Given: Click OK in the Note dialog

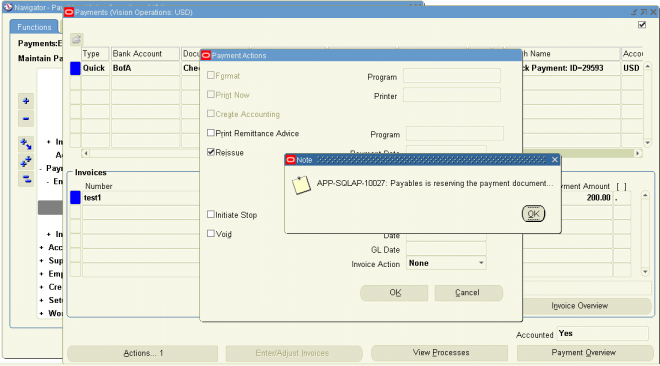Looking at the screenshot, I should pyautogui.click(x=533, y=214).
